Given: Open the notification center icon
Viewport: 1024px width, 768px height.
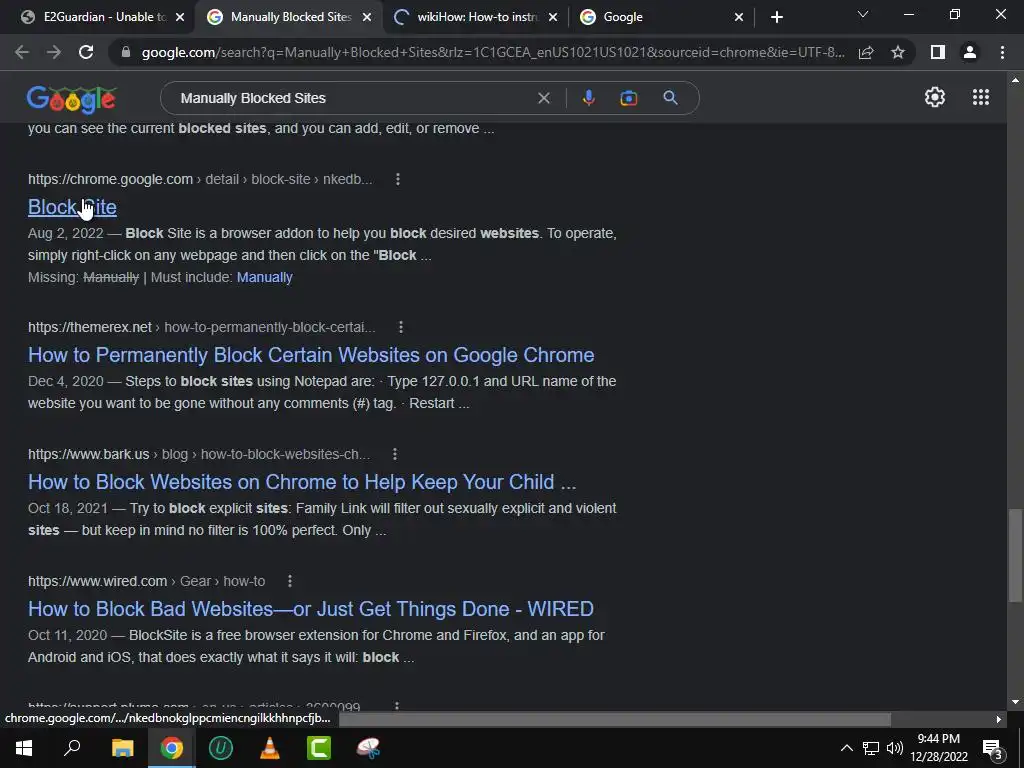Looking at the screenshot, I should 993,748.
